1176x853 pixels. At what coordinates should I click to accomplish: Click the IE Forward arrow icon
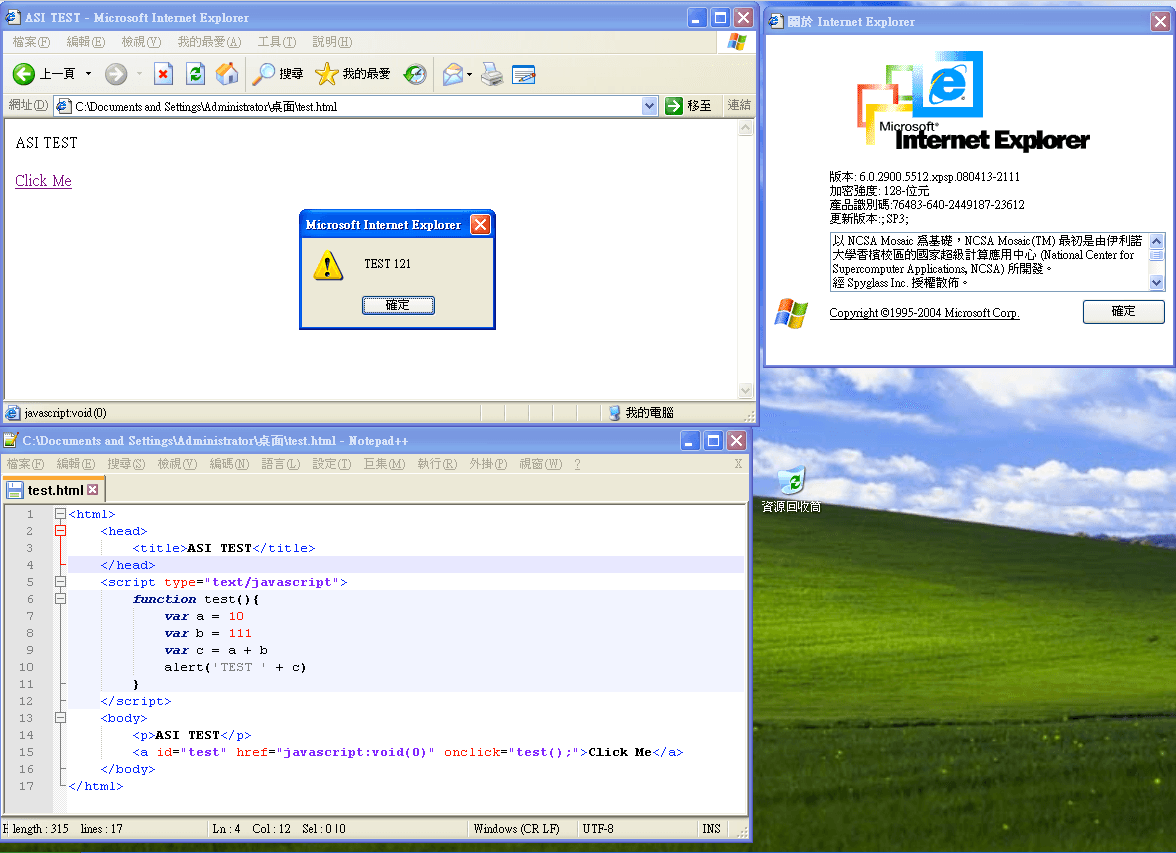coord(116,74)
